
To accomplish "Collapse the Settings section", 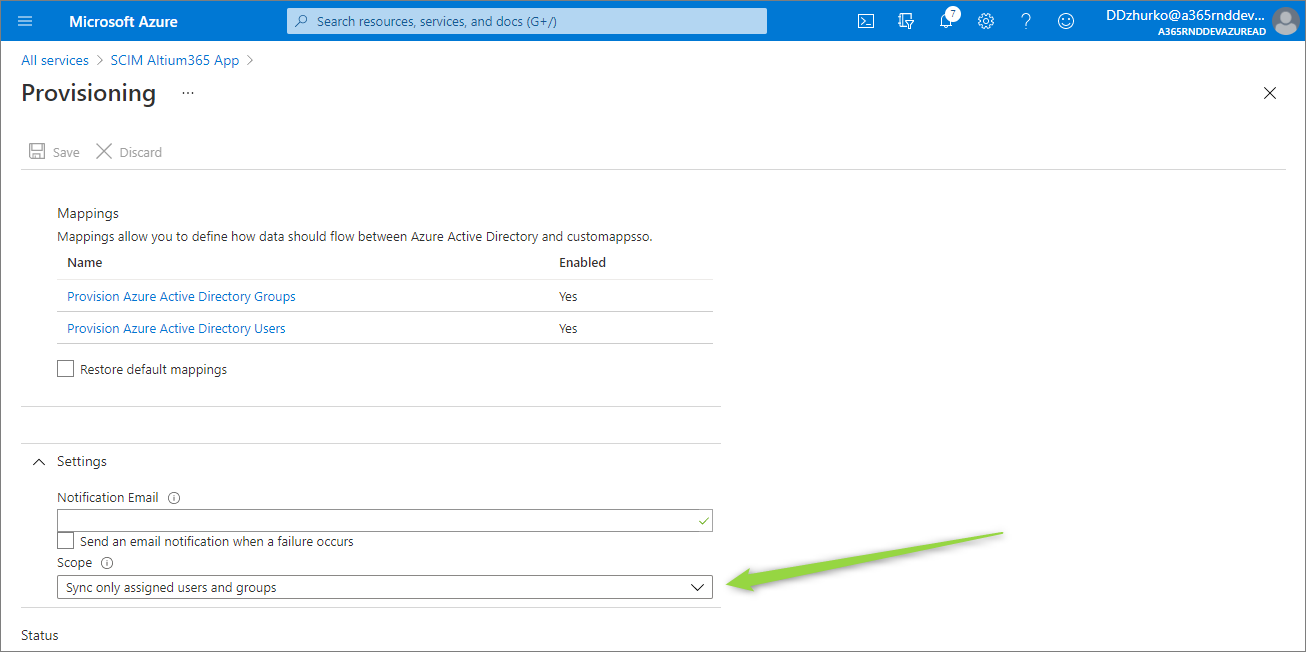I will point(39,462).
